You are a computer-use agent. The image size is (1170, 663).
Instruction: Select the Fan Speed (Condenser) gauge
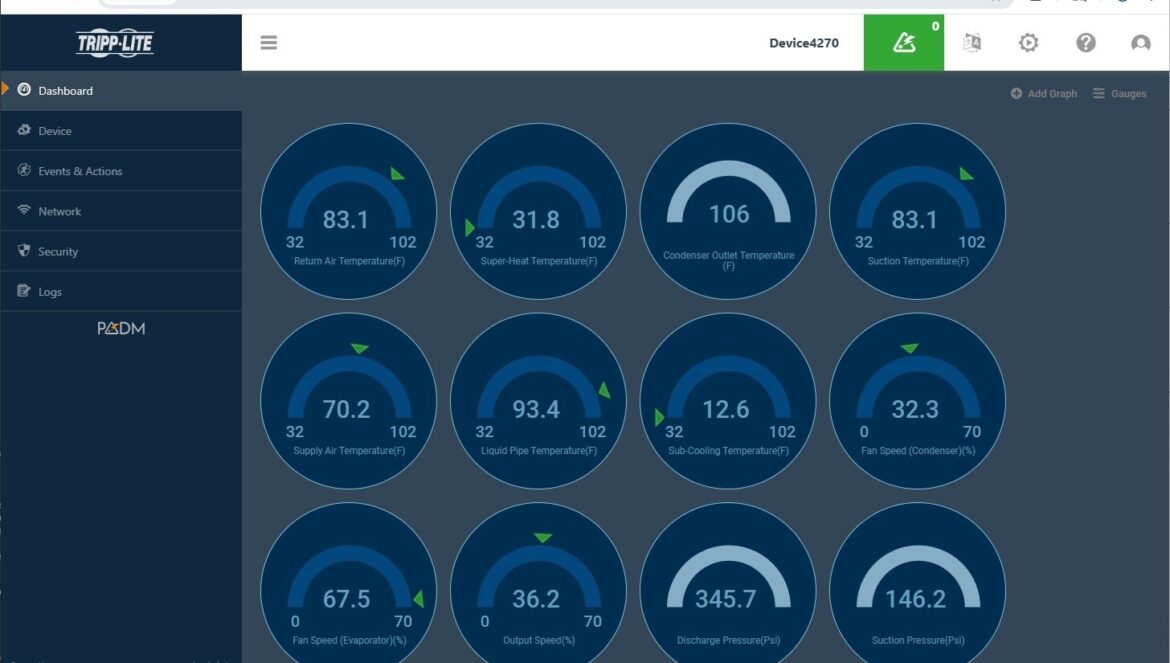(x=917, y=401)
